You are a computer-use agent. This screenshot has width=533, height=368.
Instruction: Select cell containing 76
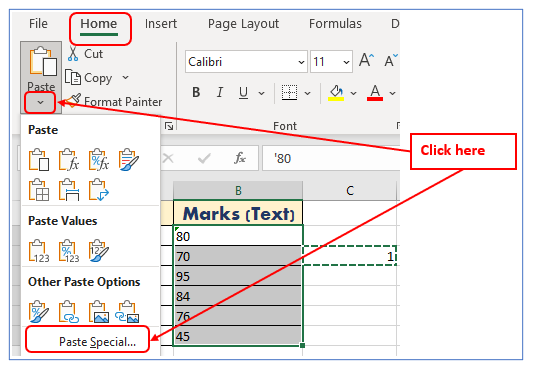coord(238,316)
